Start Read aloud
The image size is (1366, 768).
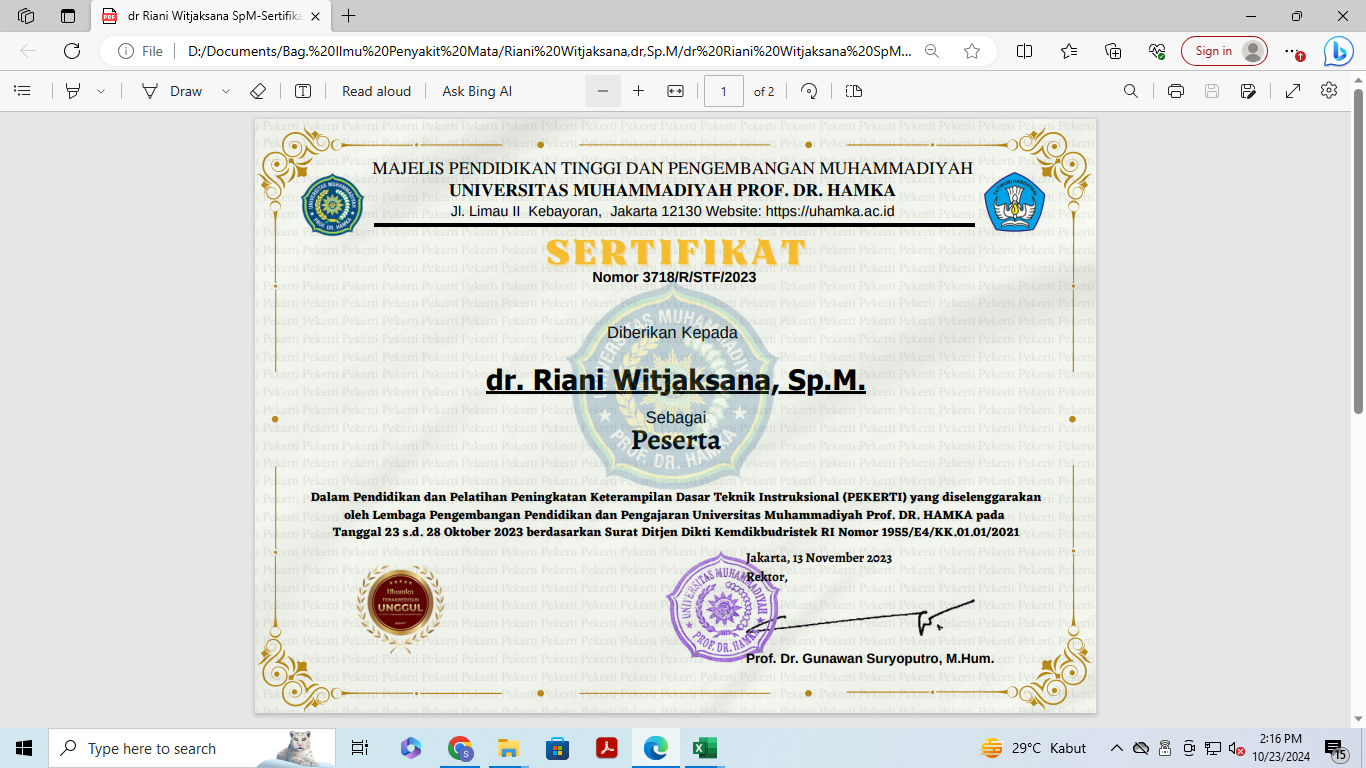pyautogui.click(x=376, y=91)
